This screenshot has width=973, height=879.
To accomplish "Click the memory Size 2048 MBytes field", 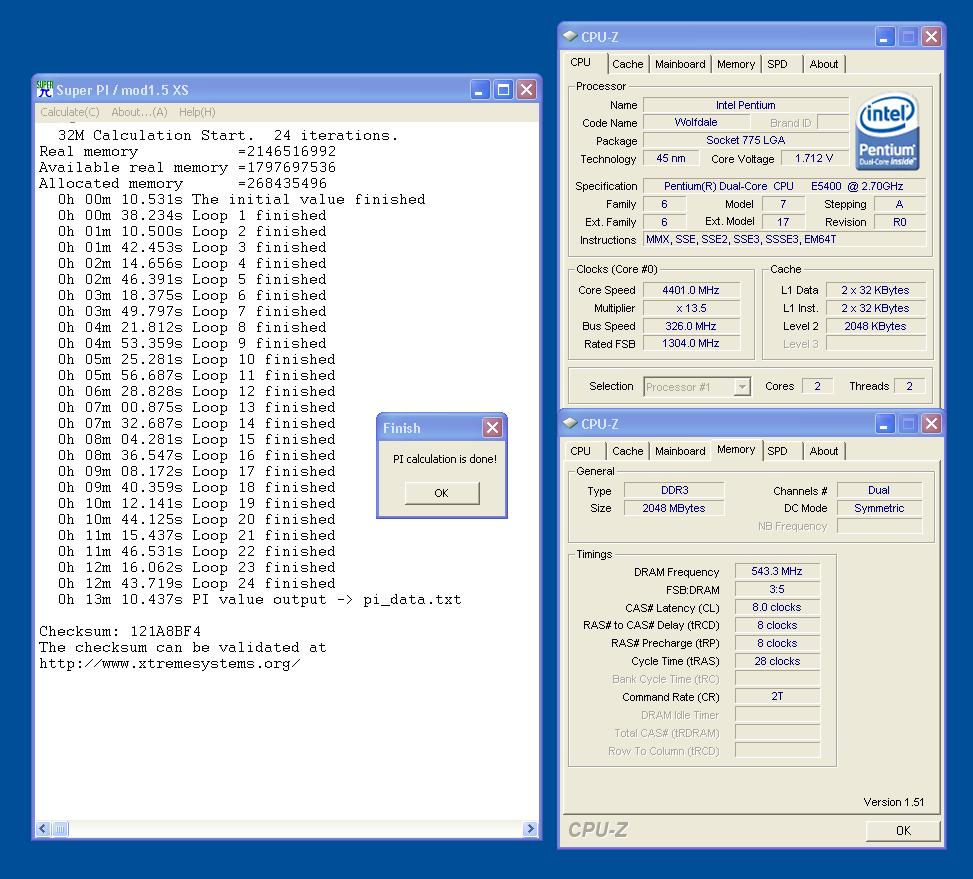I will click(x=675, y=508).
